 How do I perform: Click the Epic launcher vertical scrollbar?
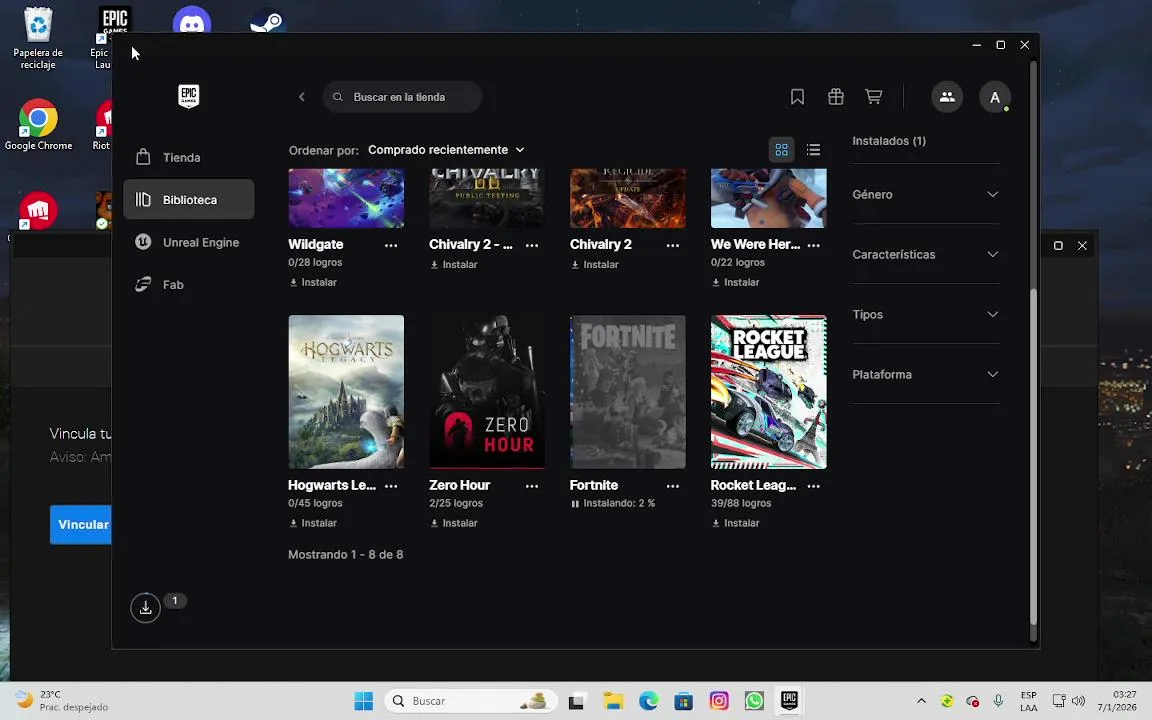coord(1034,456)
